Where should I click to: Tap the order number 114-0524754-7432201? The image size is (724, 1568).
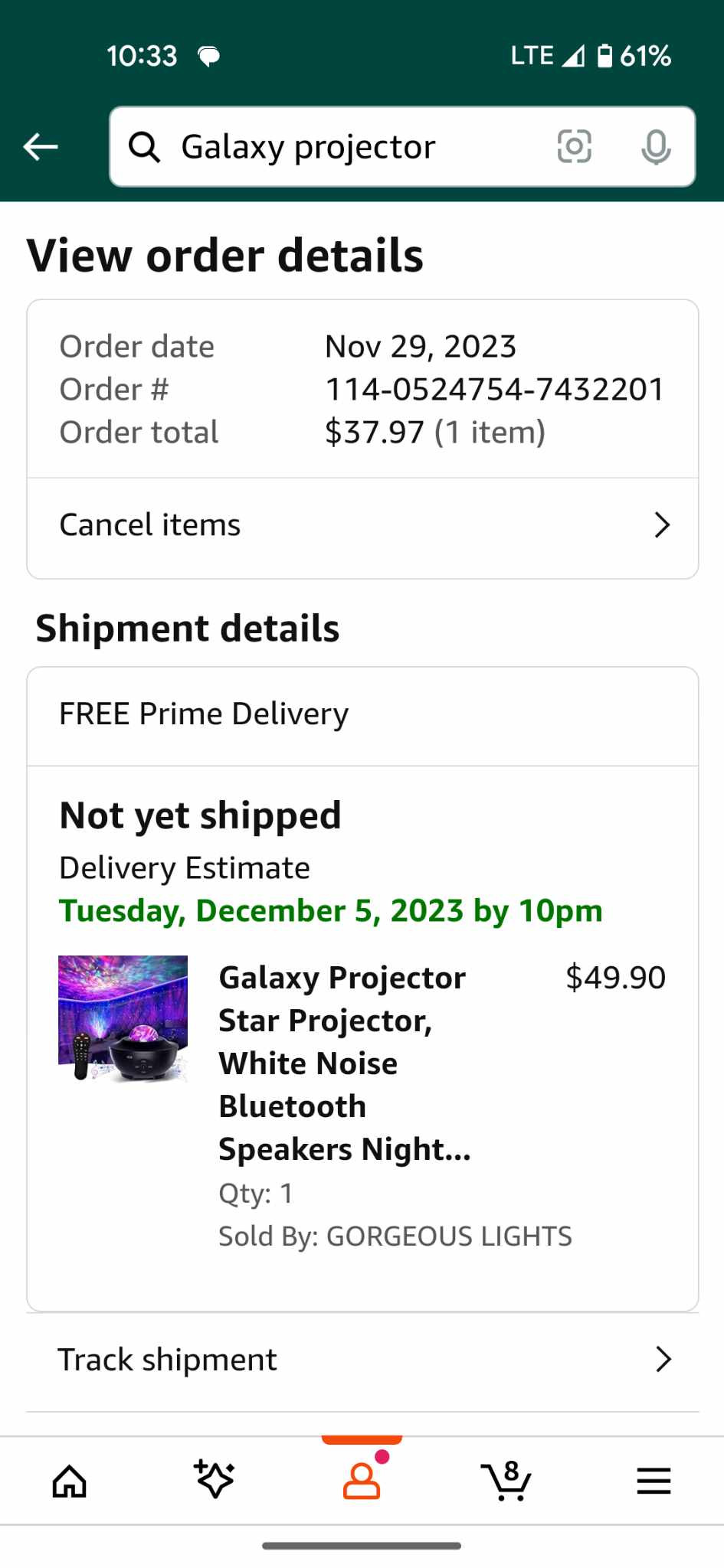(494, 389)
